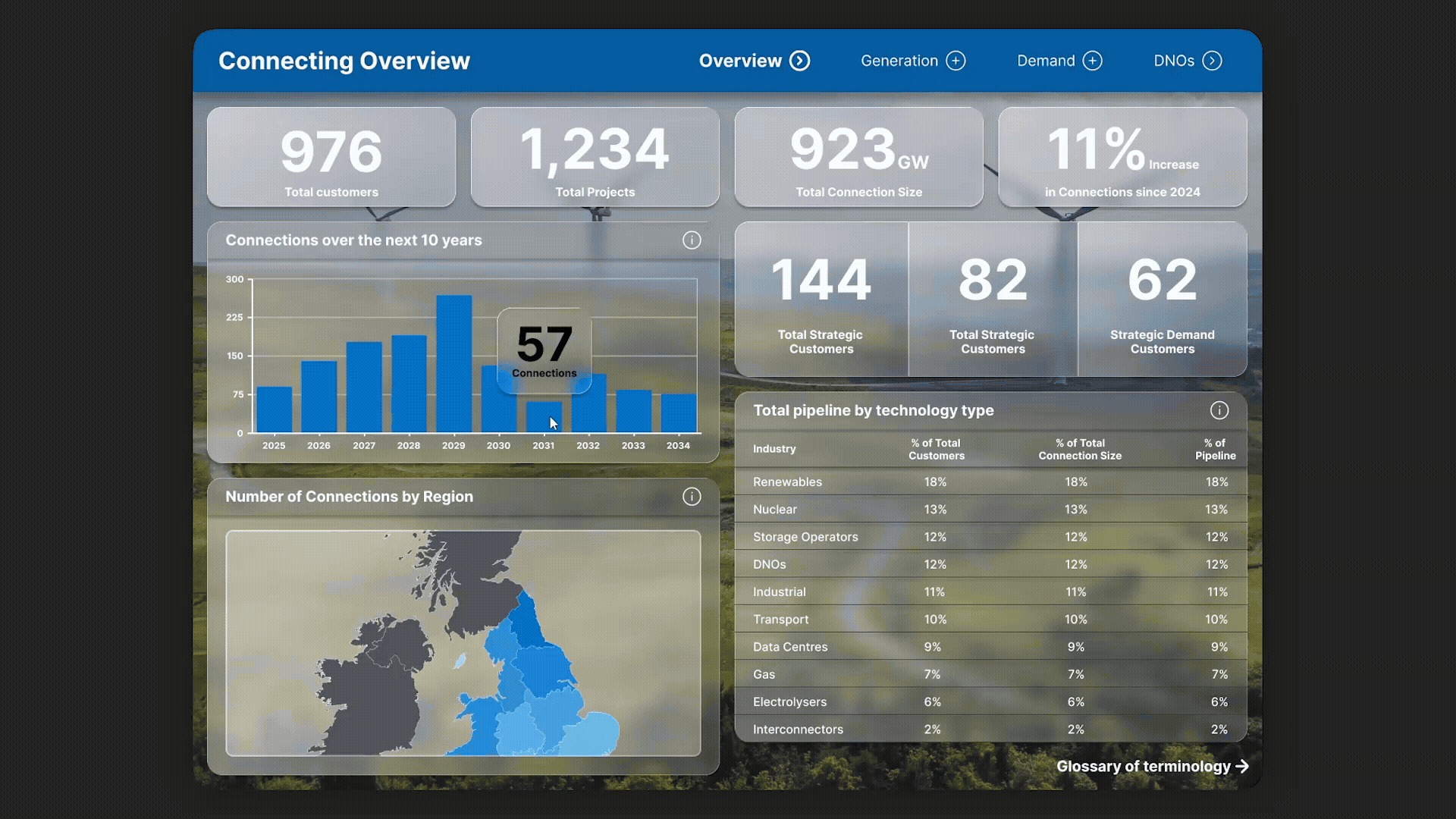The width and height of the screenshot is (1456, 819).
Task: Select the Renewables row label
Action: tap(787, 482)
